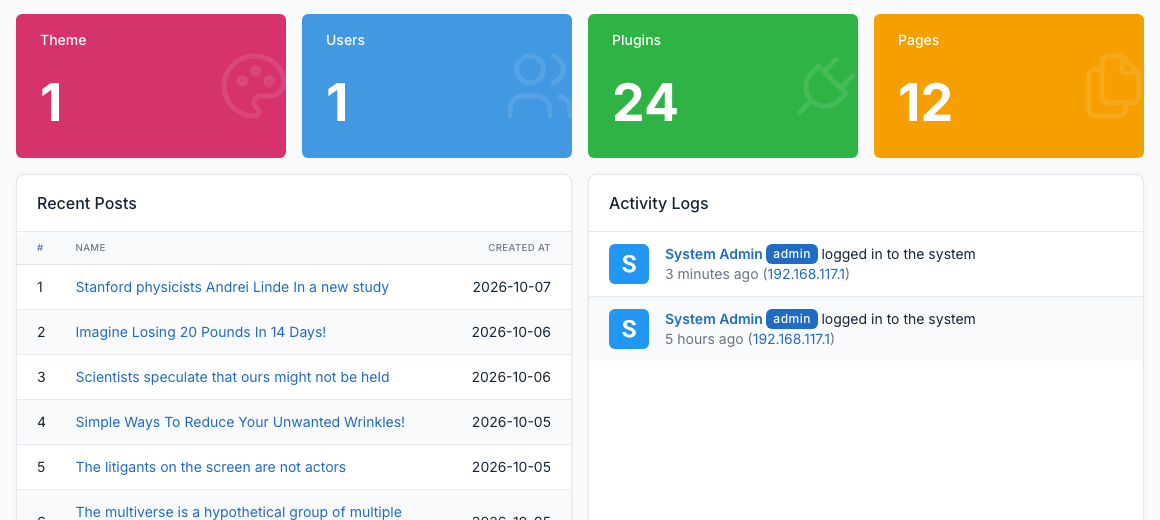Click the Activity Logs heading
The height and width of the screenshot is (520, 1160).
pos(658,203)
